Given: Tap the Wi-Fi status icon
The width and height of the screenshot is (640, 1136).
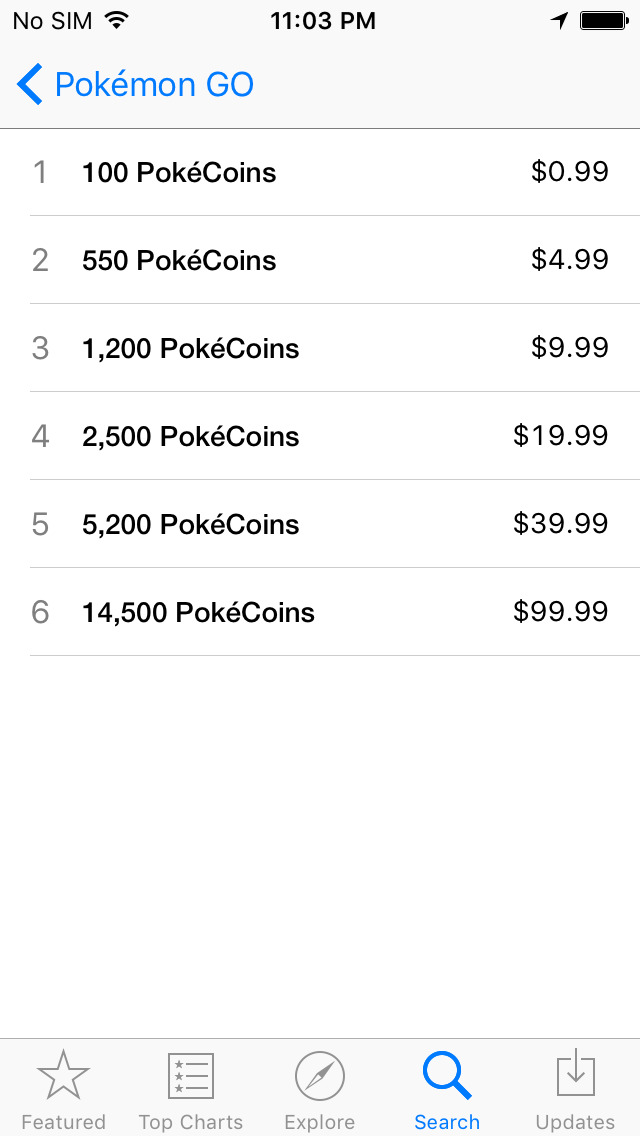Looking at the screenshot, I should click(116, 20).
